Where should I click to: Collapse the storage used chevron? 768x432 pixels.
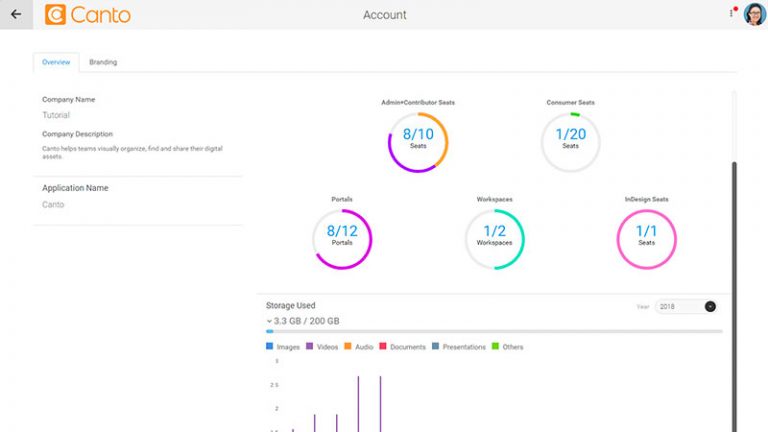[269, 321]
